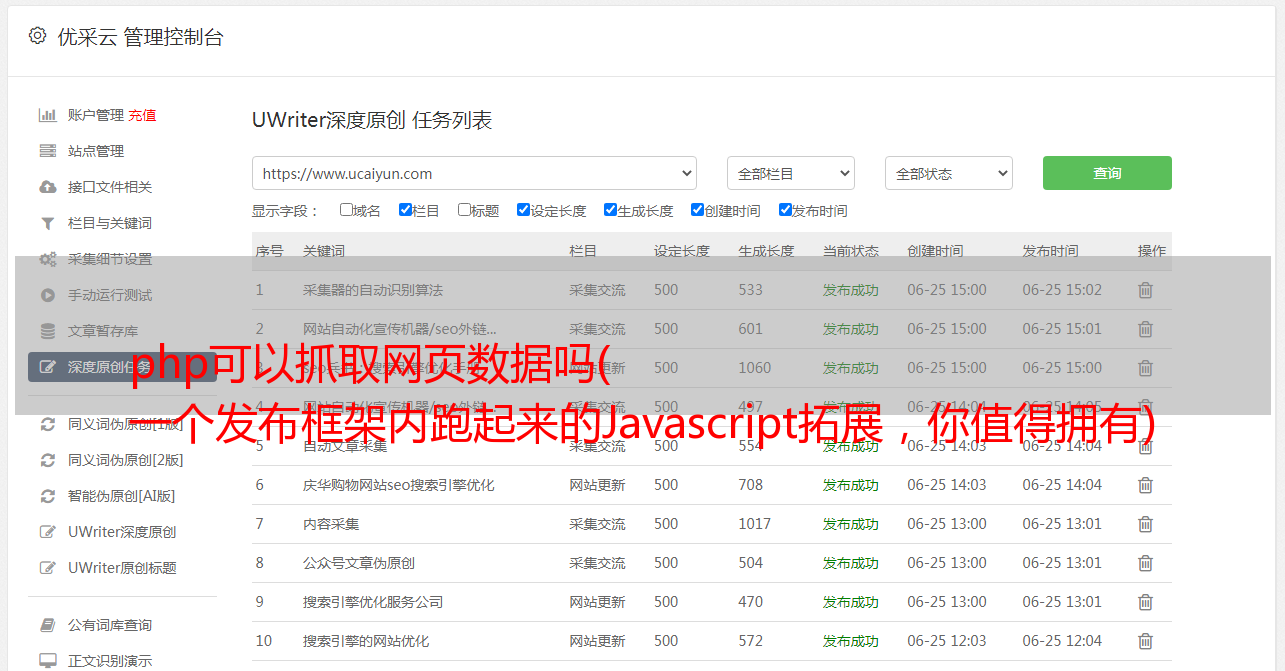Toggle the 标题 display field checkbox

click(x=464, y=210)
